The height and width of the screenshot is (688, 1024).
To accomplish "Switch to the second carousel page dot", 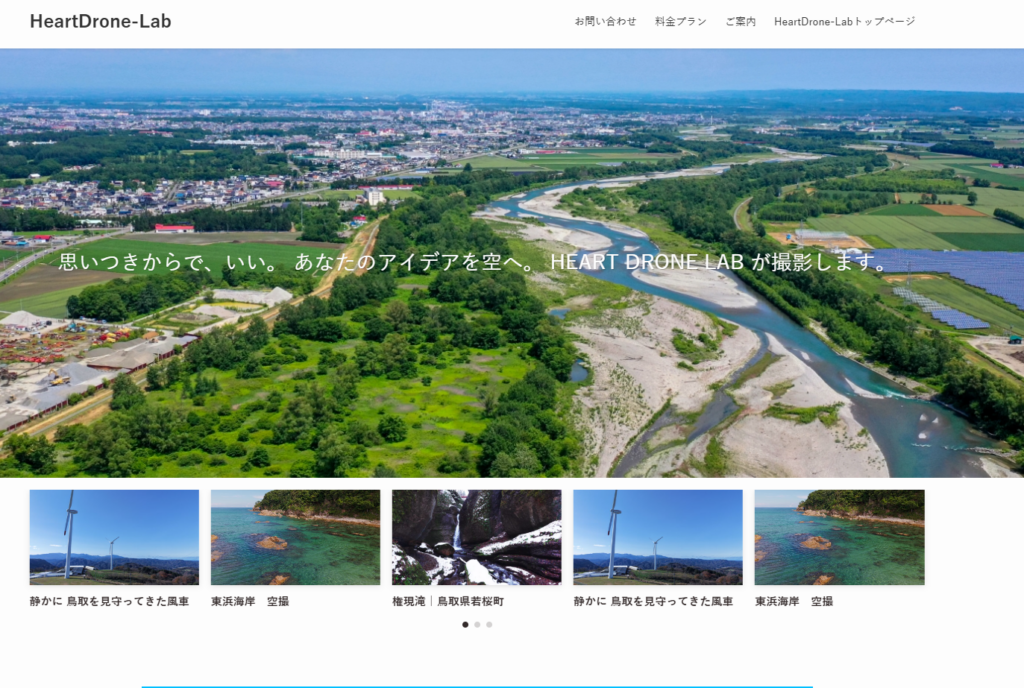I will 477,624.
